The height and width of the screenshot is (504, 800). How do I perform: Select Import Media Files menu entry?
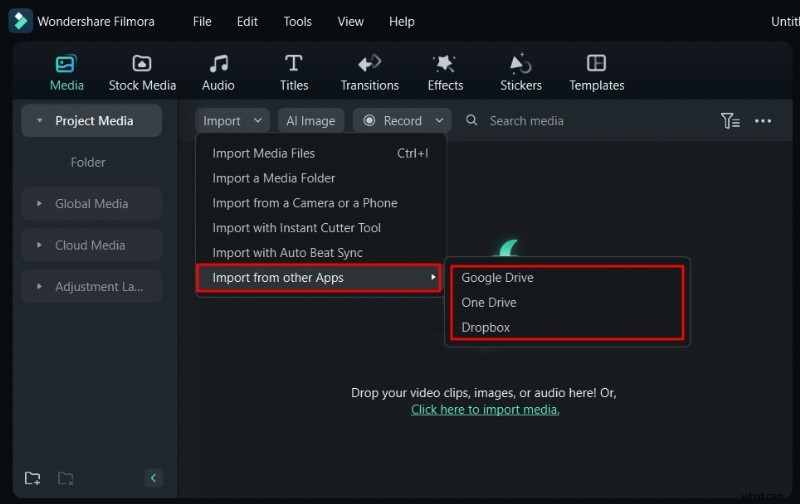click(264, 153)
